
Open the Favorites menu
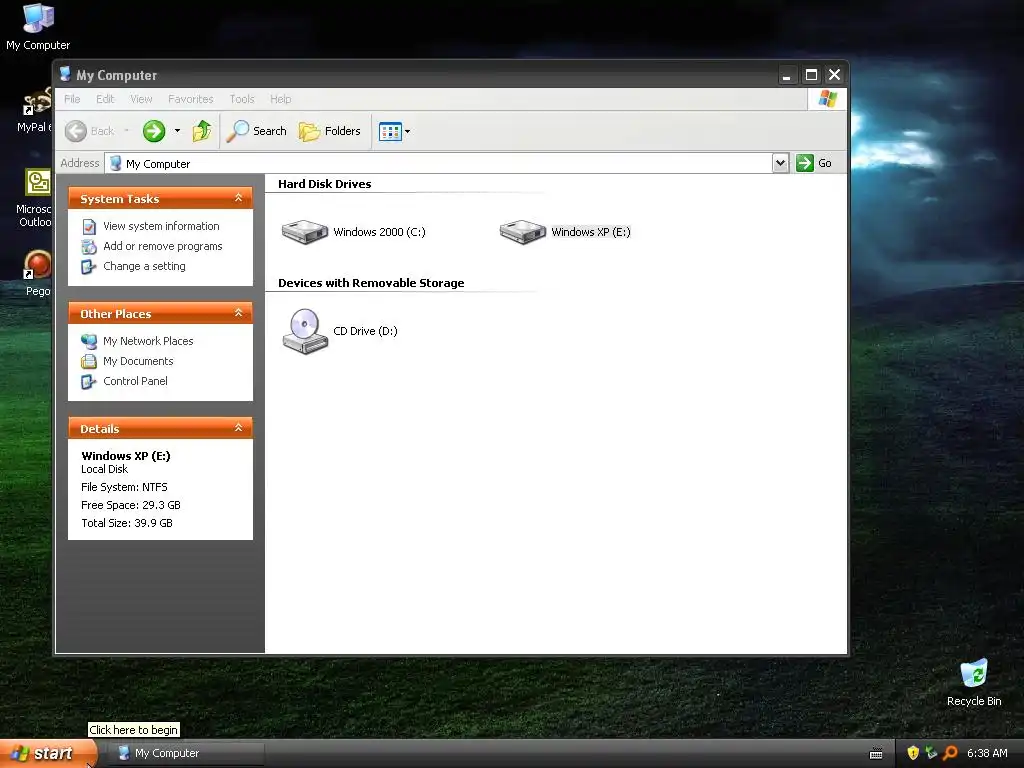pyautogui.click(x=191, y=99)
